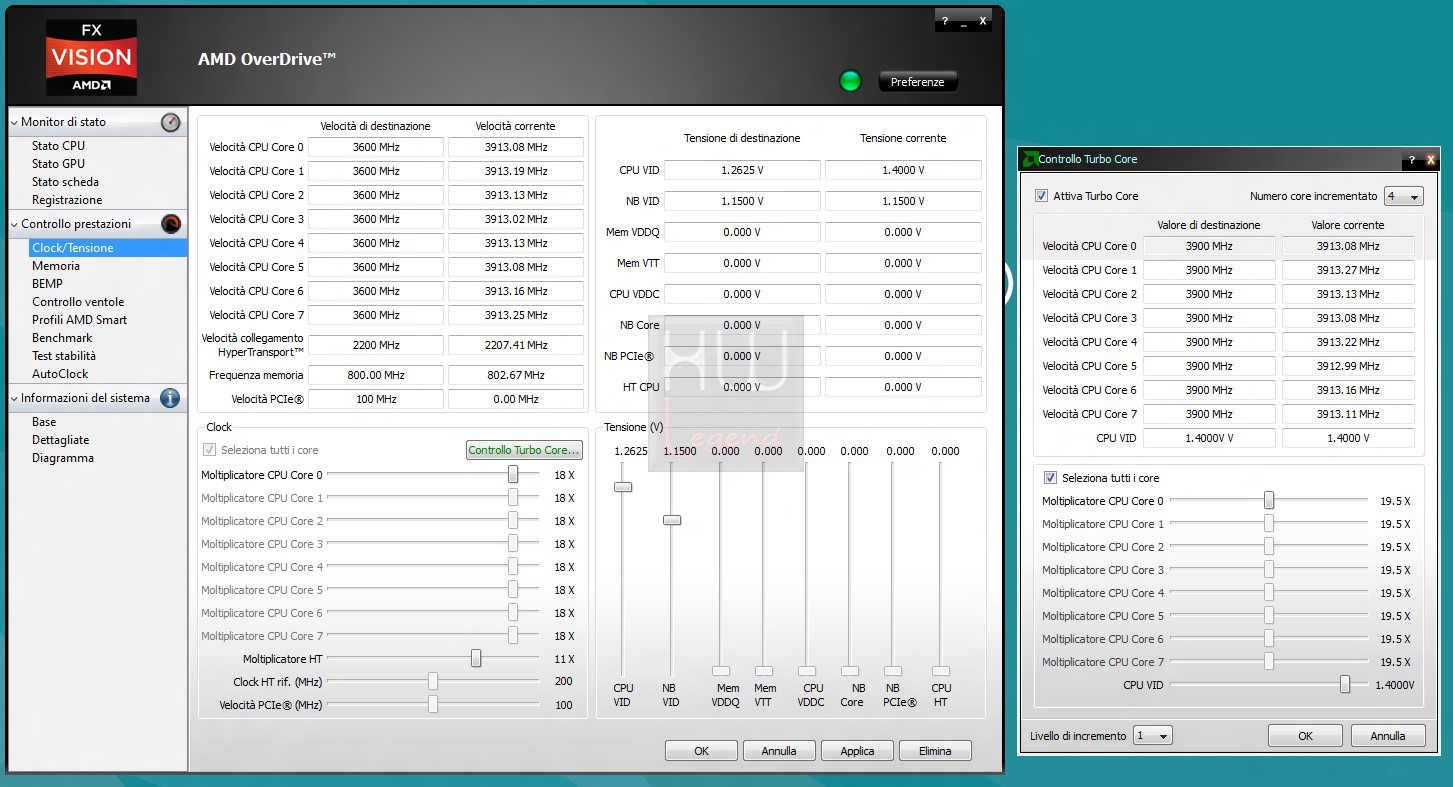Click the CPU VID vertical voltage slider
The image size is (1453, 787).
(623, 487)
